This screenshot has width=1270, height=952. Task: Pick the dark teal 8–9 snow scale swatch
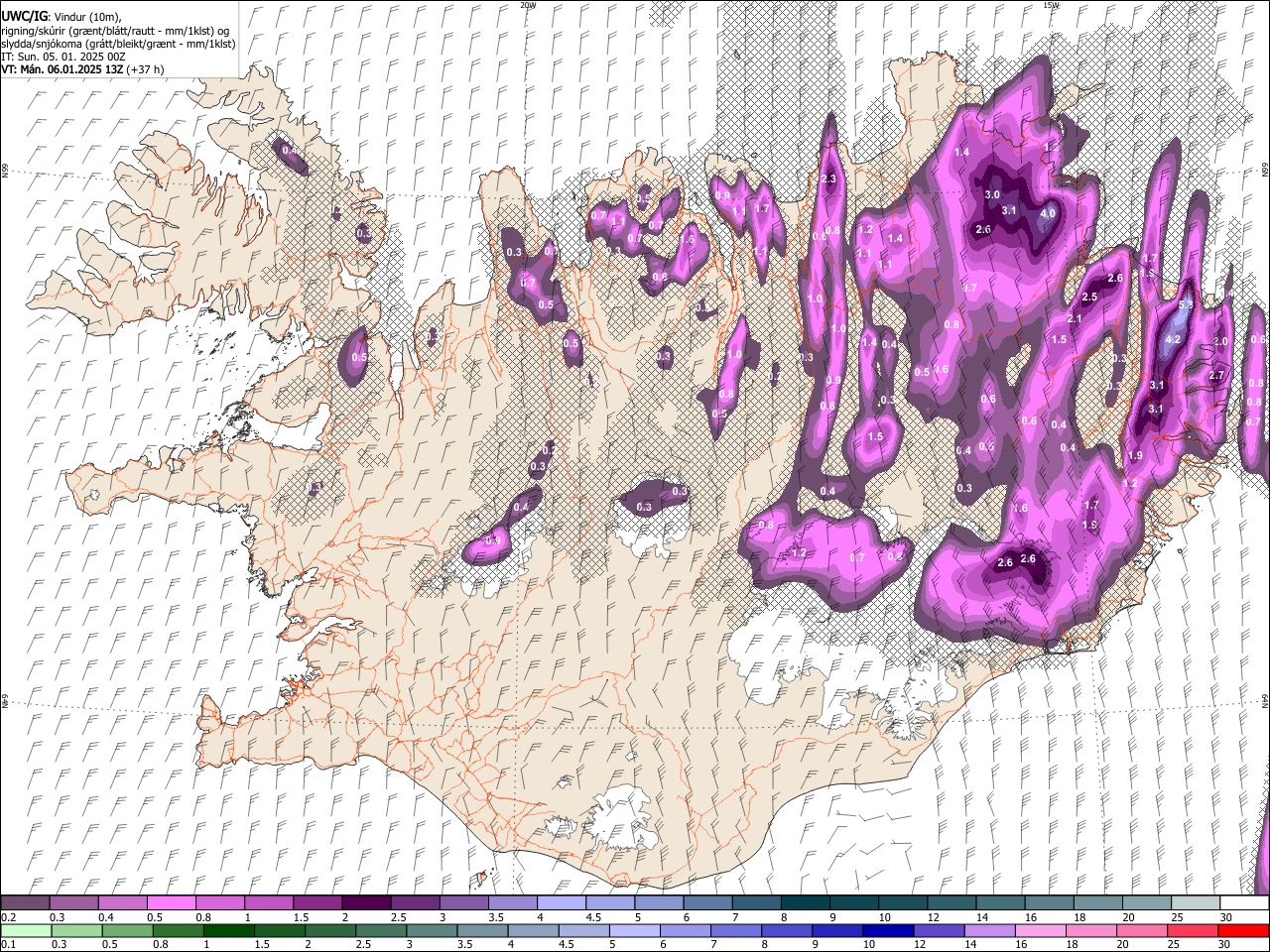click(x=805, y=903)
